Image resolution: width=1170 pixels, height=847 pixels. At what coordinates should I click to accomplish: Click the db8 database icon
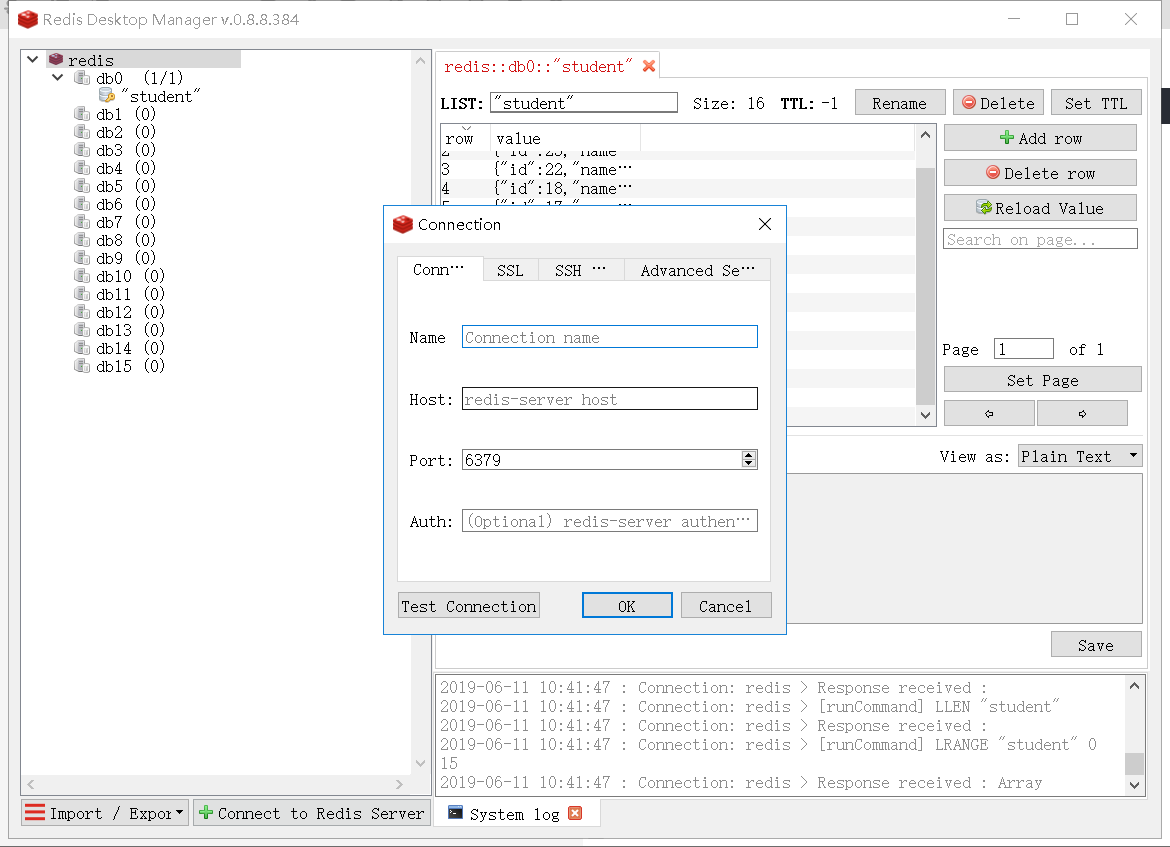[82, 240]
